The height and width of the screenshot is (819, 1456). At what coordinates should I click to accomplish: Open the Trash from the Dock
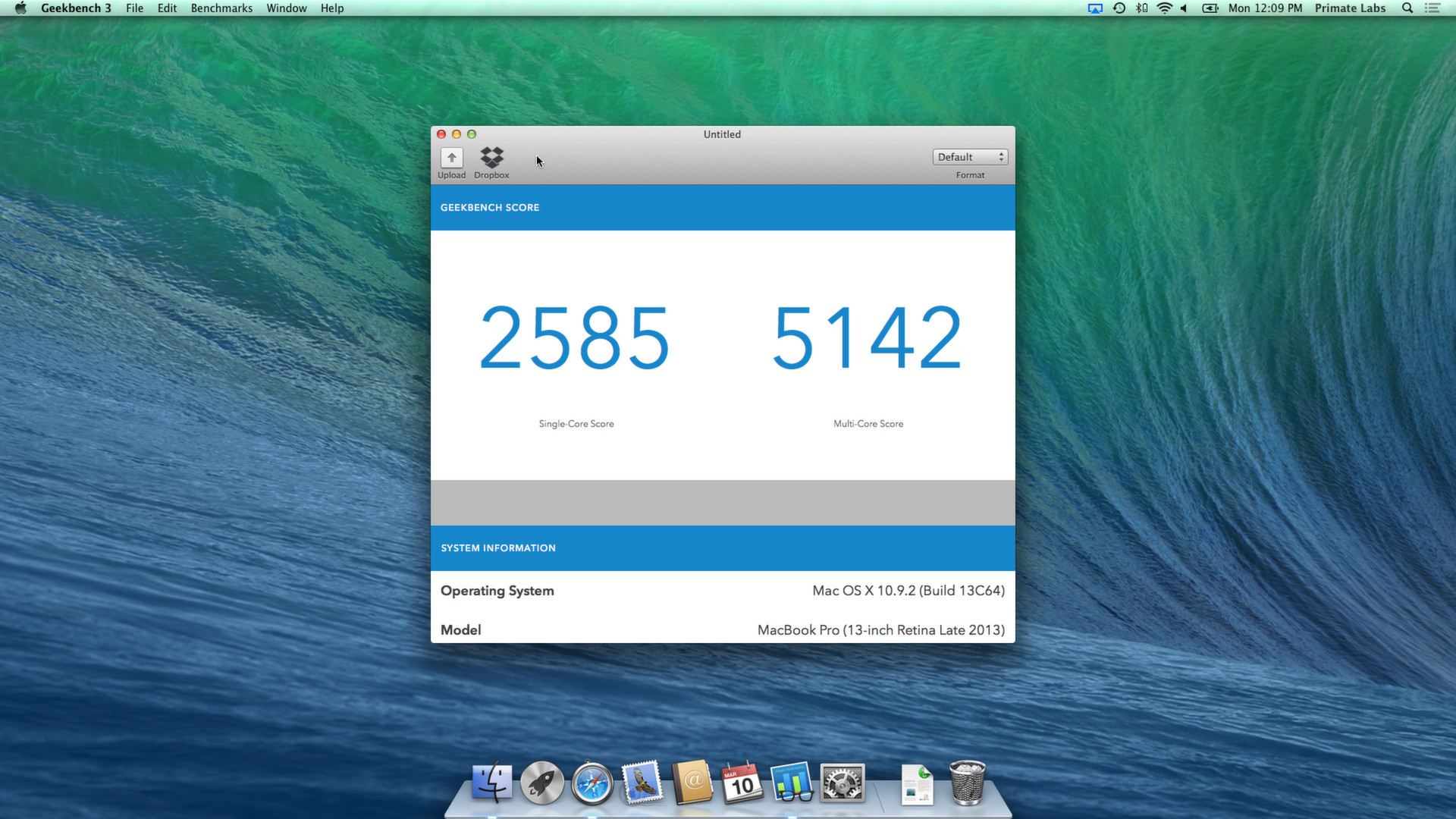tap(968, 783)
